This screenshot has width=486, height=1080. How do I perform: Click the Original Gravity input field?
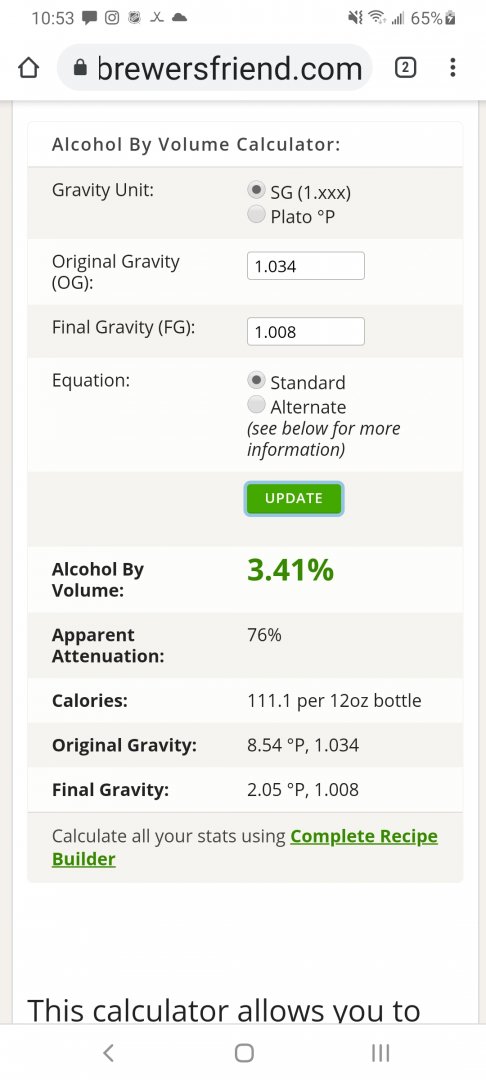(x=306, y=266)
